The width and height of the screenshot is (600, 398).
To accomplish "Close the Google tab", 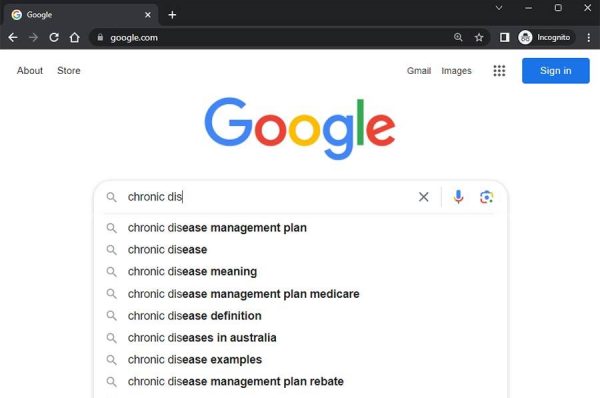I will [148, 15].
